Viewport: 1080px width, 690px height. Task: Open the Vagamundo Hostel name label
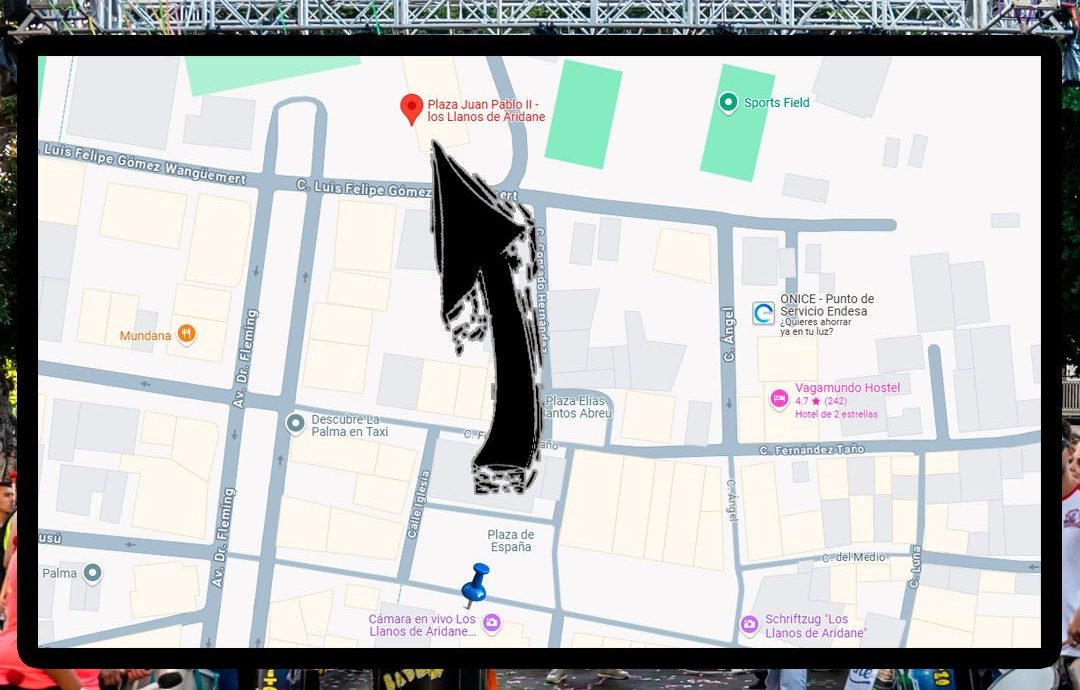[847, 388]
